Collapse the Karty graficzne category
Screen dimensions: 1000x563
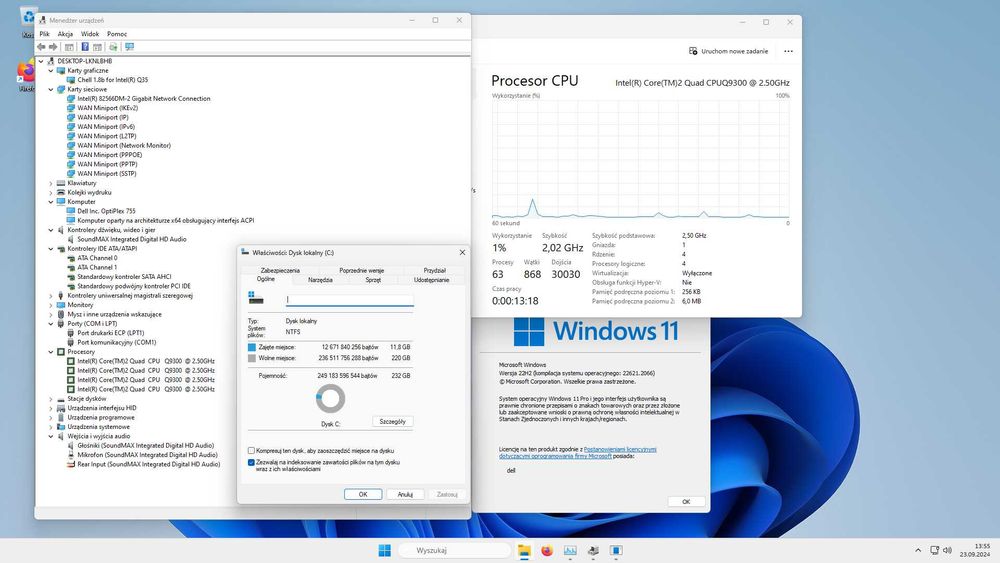point(51,71)
